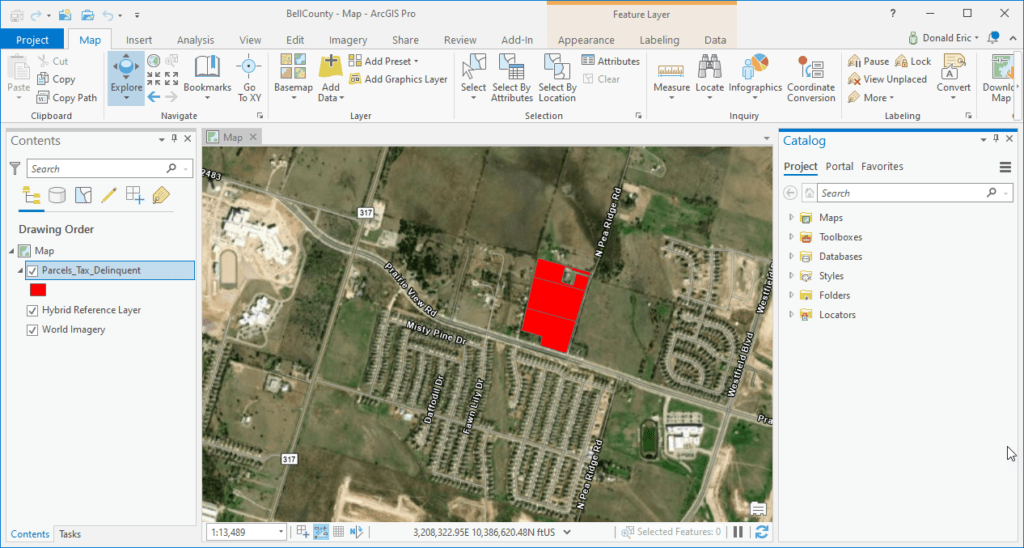Toggle the grid display button
Screen dimensions: 1024x548
pos(338,532)
